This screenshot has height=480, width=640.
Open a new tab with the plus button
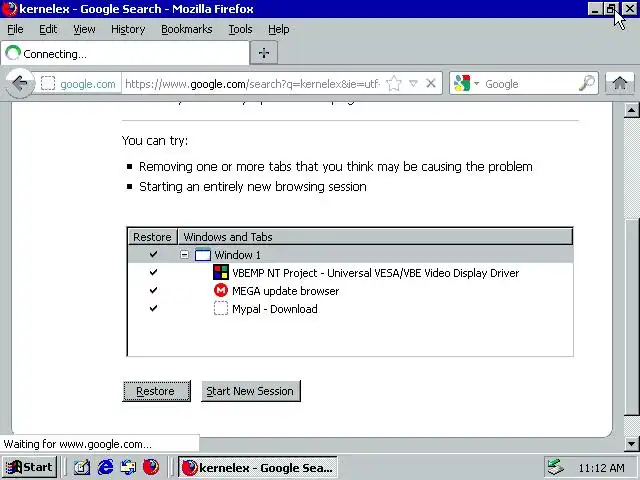tap(264, 53)
